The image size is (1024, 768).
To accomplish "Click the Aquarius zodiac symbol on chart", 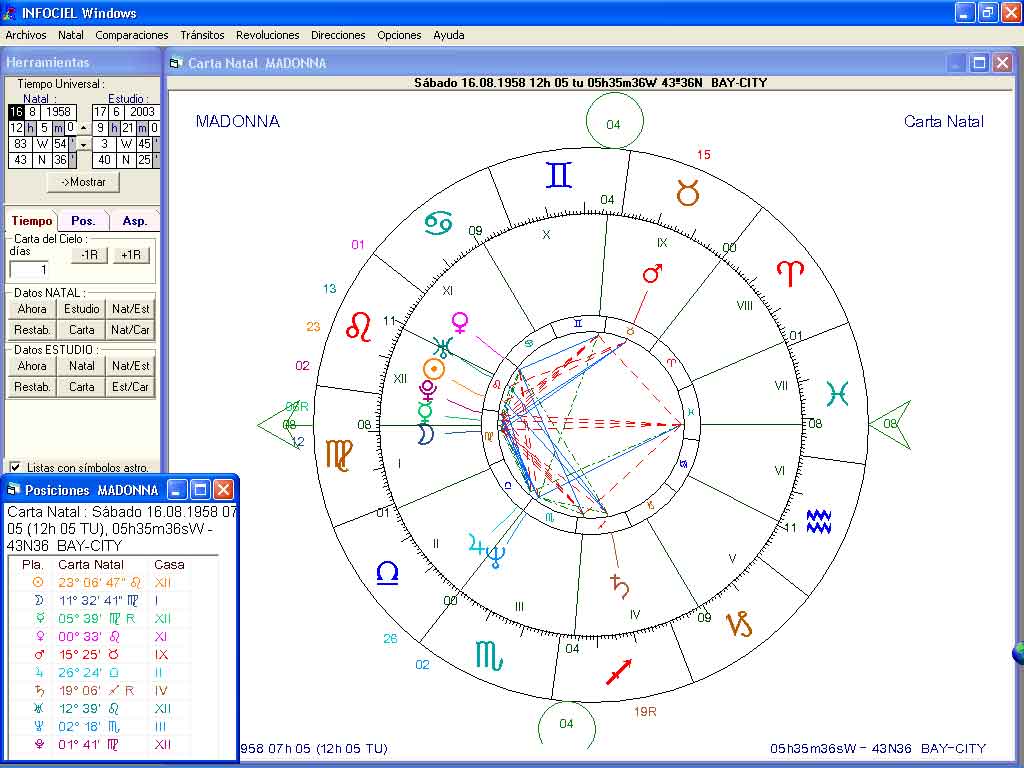I will (819, 521).
